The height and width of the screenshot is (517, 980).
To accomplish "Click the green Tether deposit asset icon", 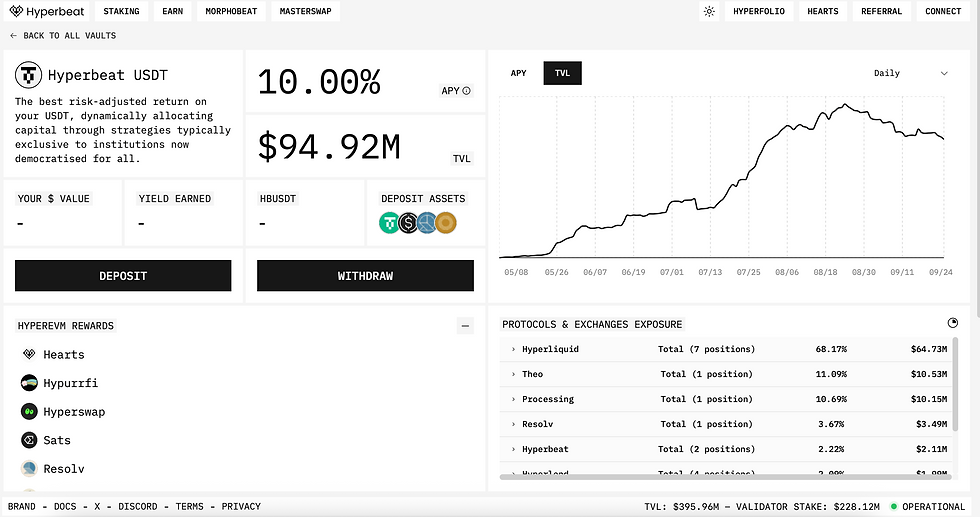I will 389,223.
